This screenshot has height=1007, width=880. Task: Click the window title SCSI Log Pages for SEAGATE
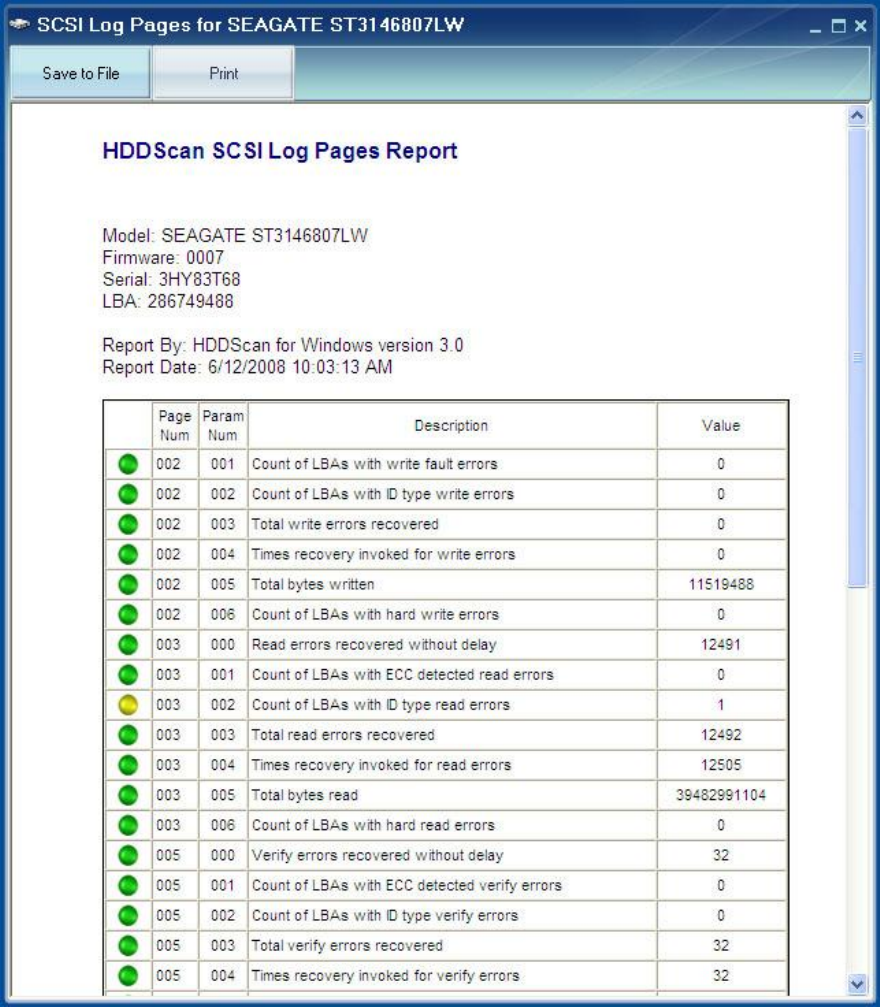coord(251,25)
